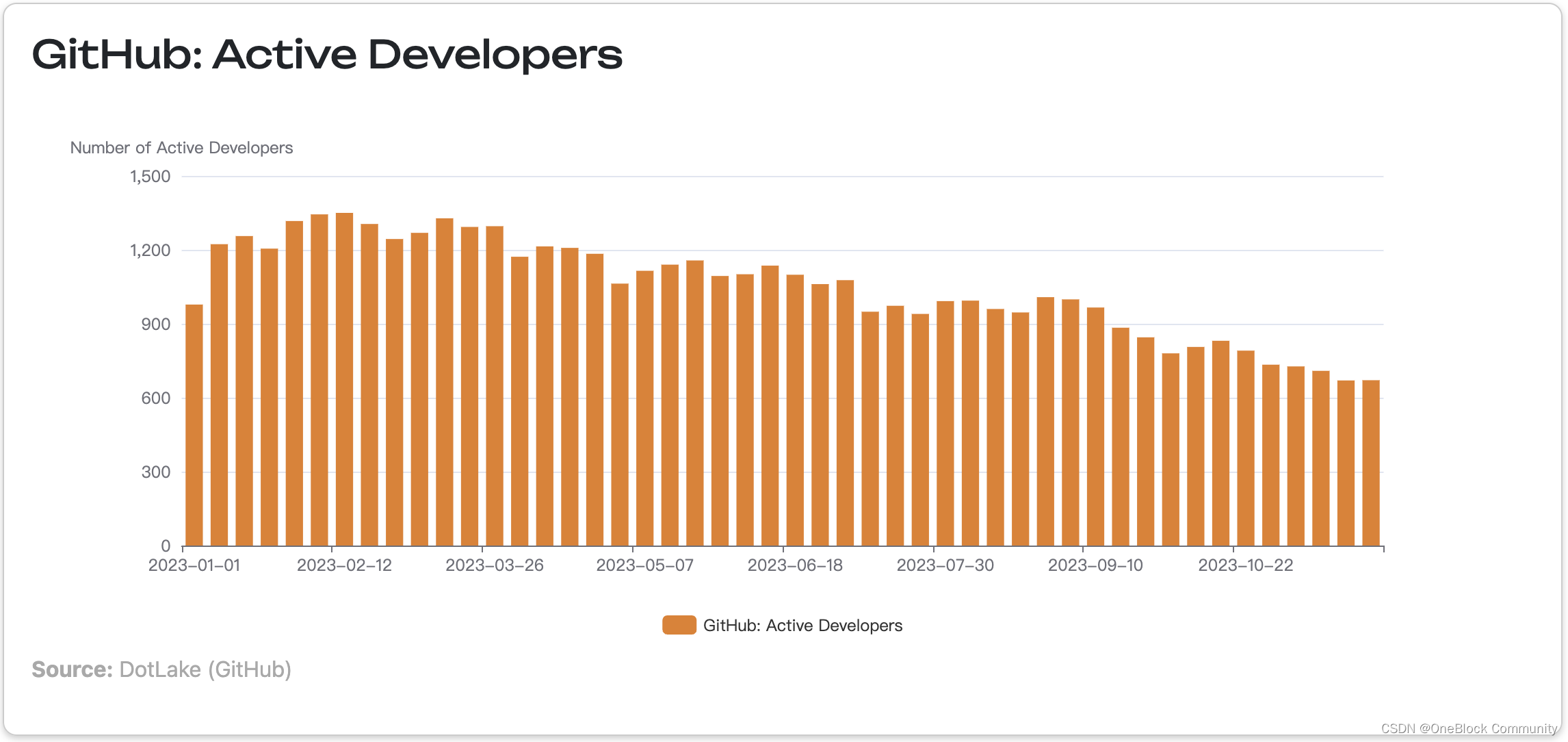Select the 2023-09-10 axis date label
This screenshot has height=742, width=1568.
coord(1095,565)
